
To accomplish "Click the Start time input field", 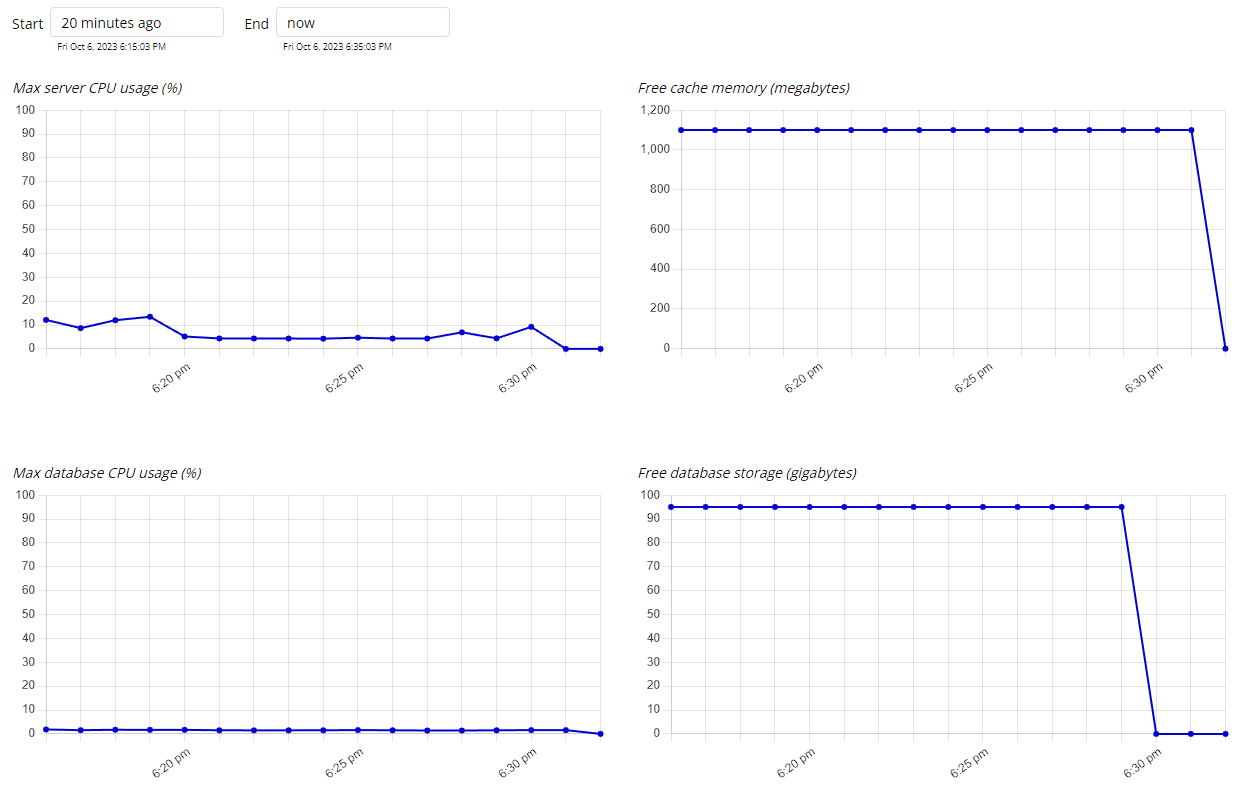I will [137, 23].
